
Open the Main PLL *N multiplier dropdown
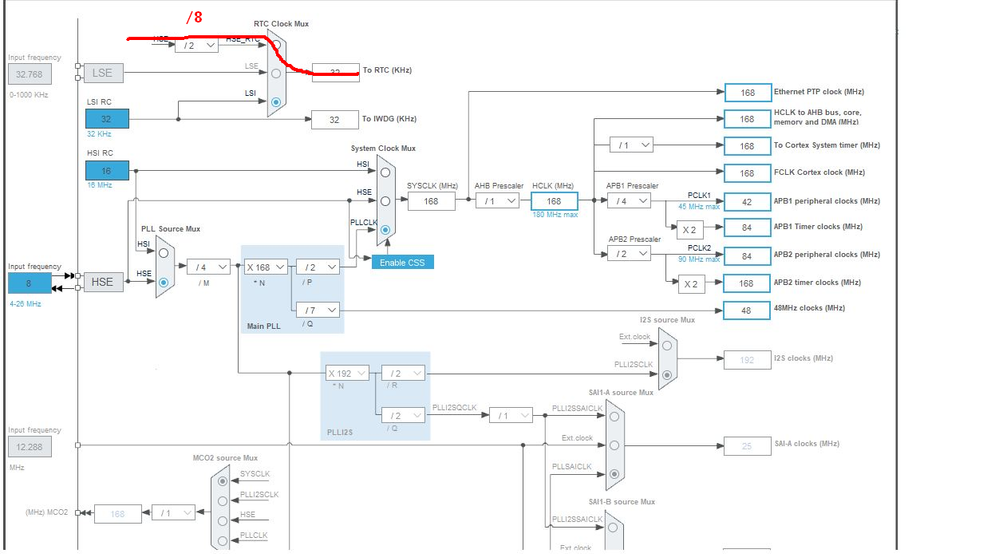265,267
